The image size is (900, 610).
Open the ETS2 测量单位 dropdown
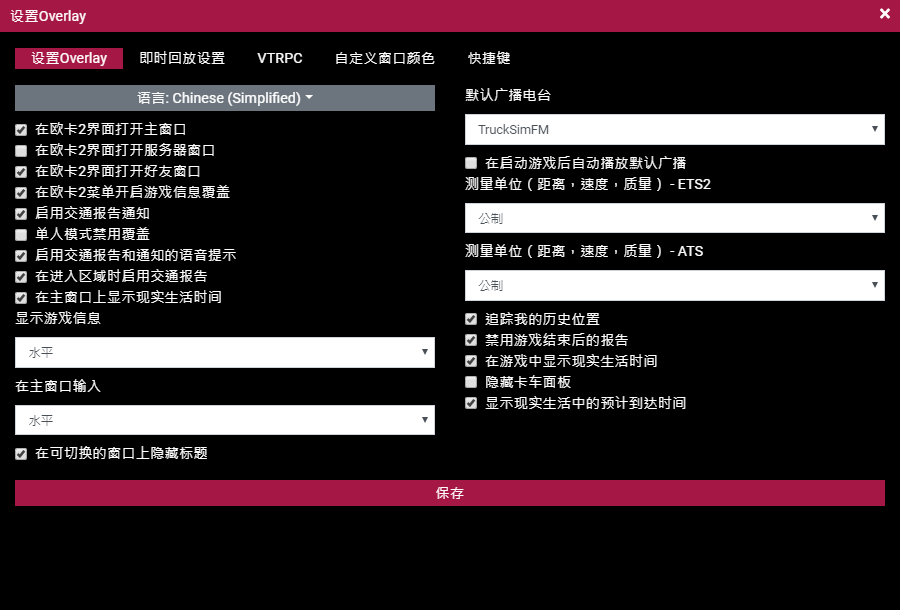[675, 218]
